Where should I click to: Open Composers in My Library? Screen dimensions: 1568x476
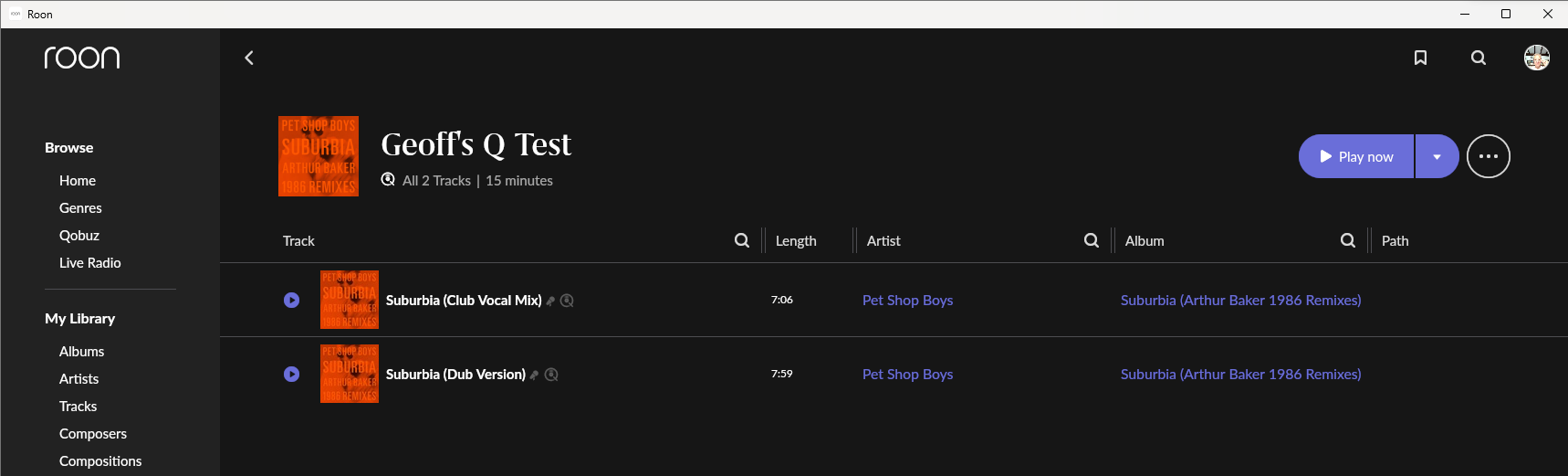[93, 434]
